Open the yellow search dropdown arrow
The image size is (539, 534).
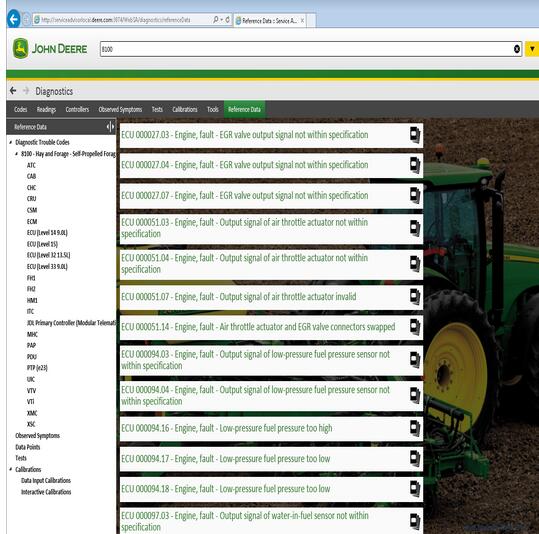coord(532,49)
